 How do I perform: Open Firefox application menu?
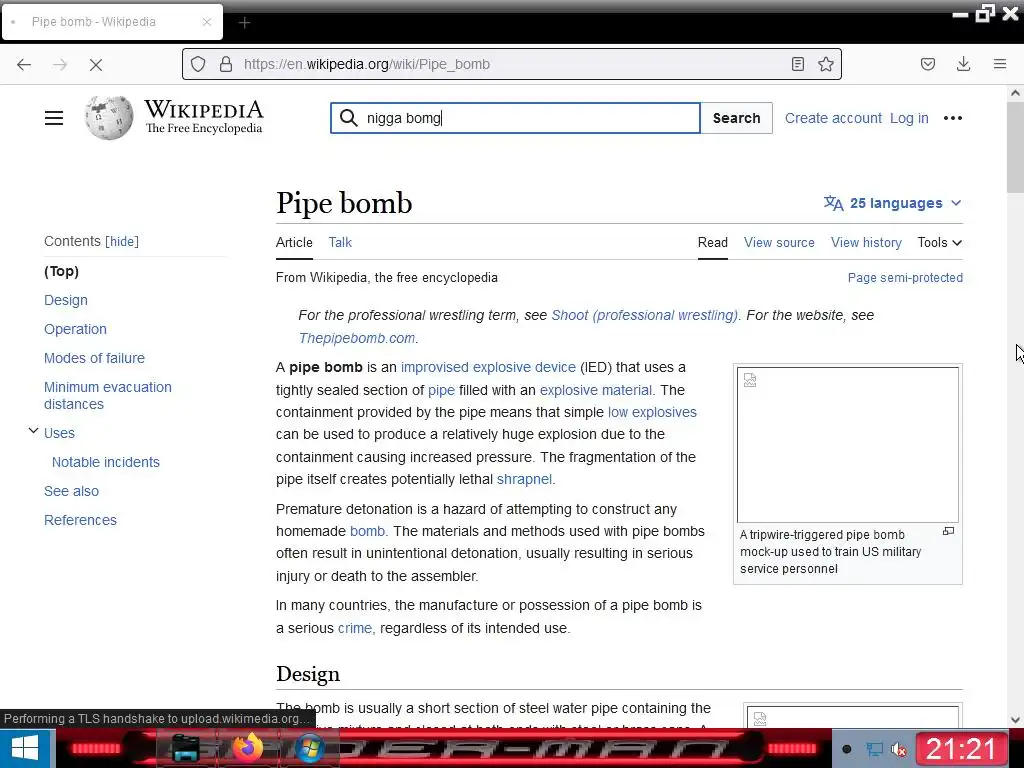coord(999,64)
